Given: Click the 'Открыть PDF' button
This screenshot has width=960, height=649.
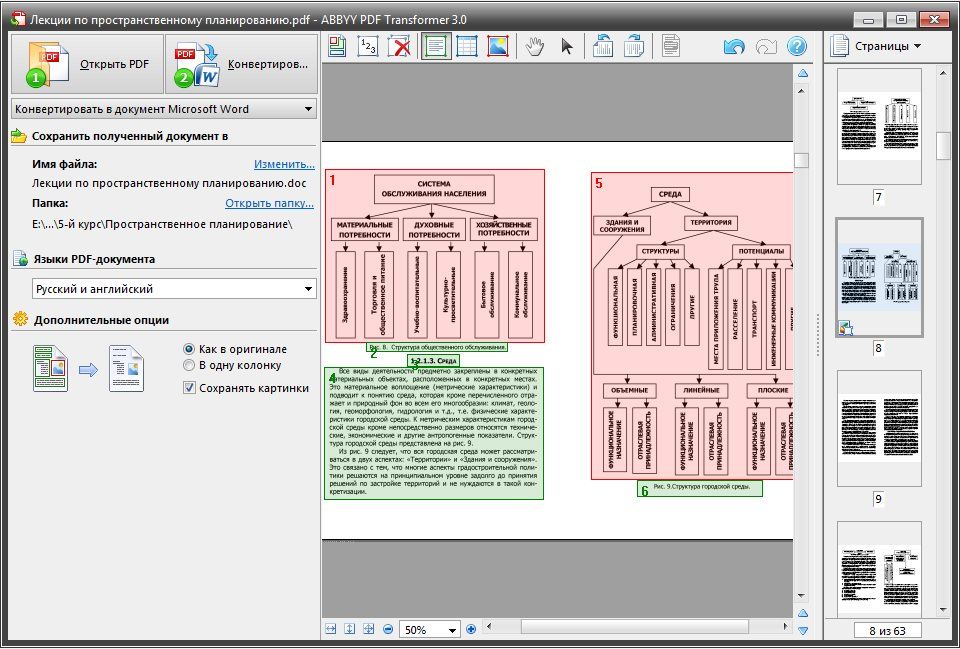Looking at the screenshot, I should pyautogui.click(x=85, y=64).
